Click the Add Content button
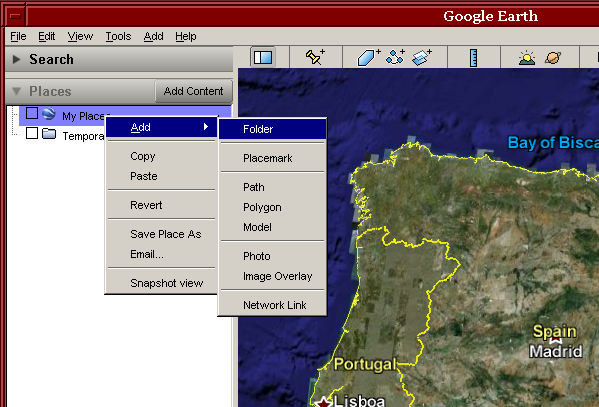Screen dimensions: 599x407 [193, 91]
